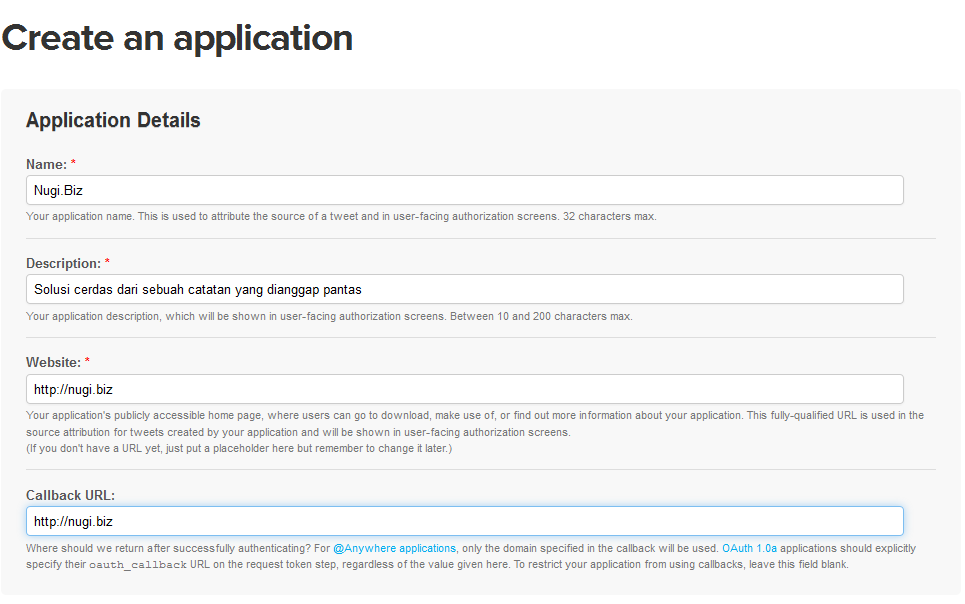Click the red asterisk beside Name
The image size is (965, 604).
(x=73, y=163)
